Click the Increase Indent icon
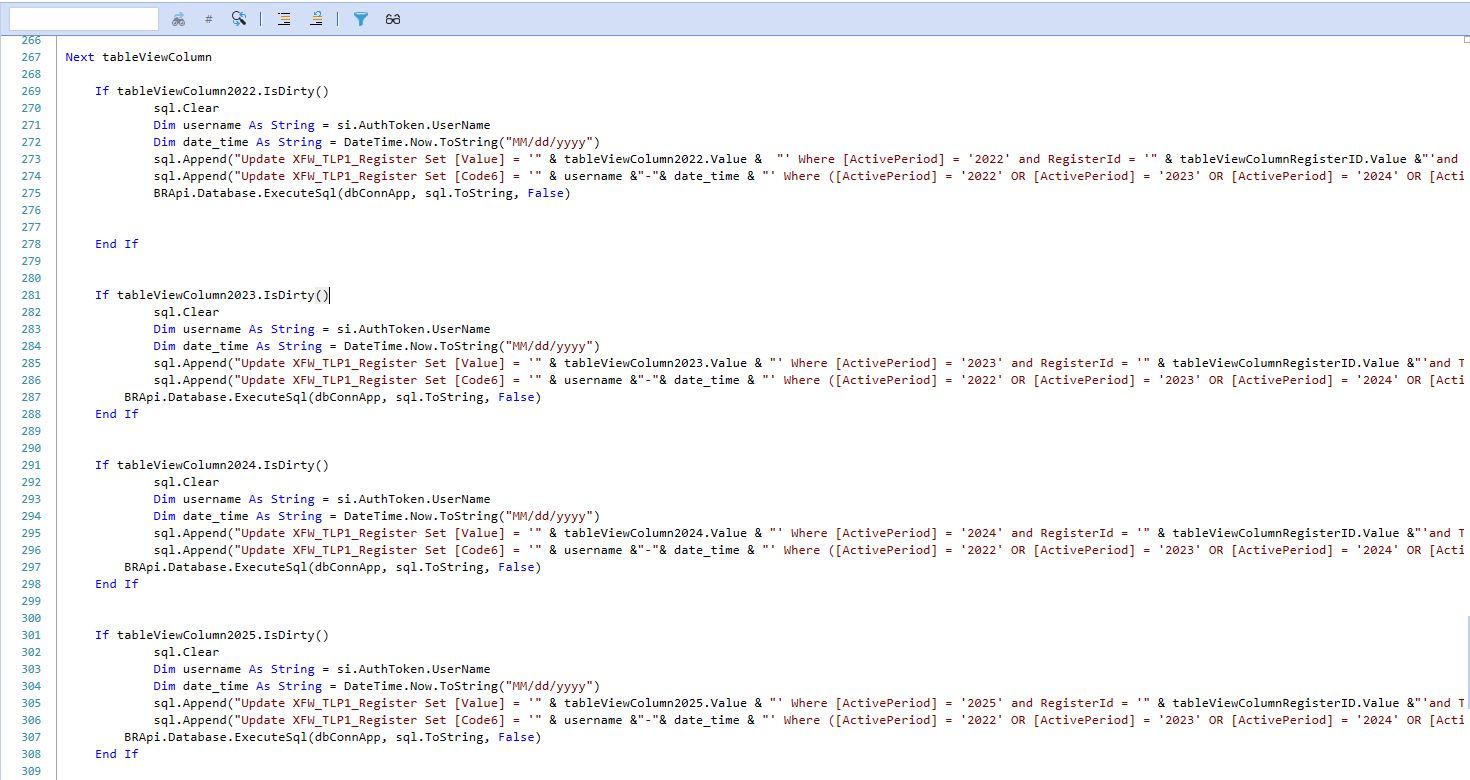The image size is (1470, 780). (283, 17)
